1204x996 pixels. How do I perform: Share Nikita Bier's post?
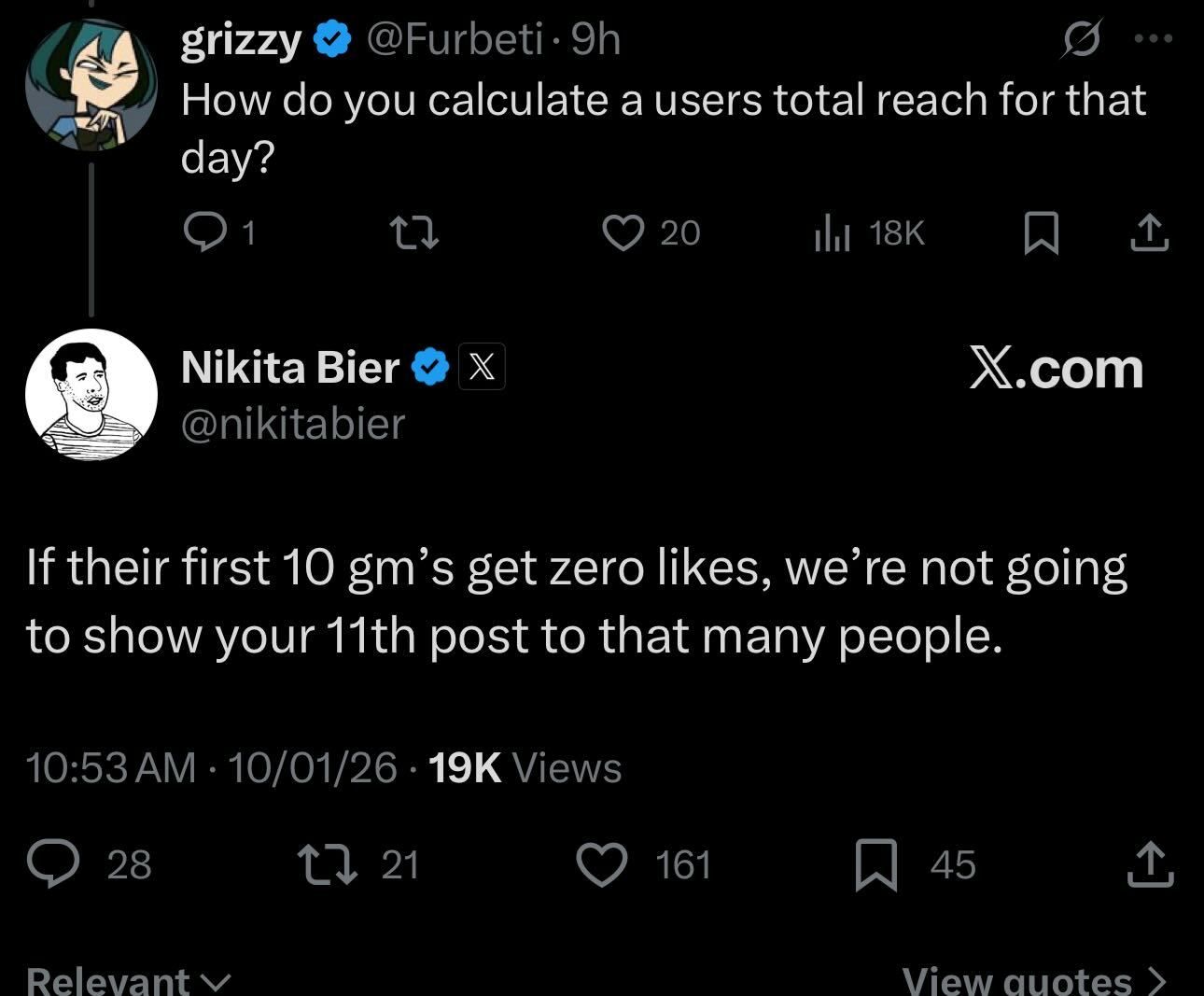[x=1149, y=863]
